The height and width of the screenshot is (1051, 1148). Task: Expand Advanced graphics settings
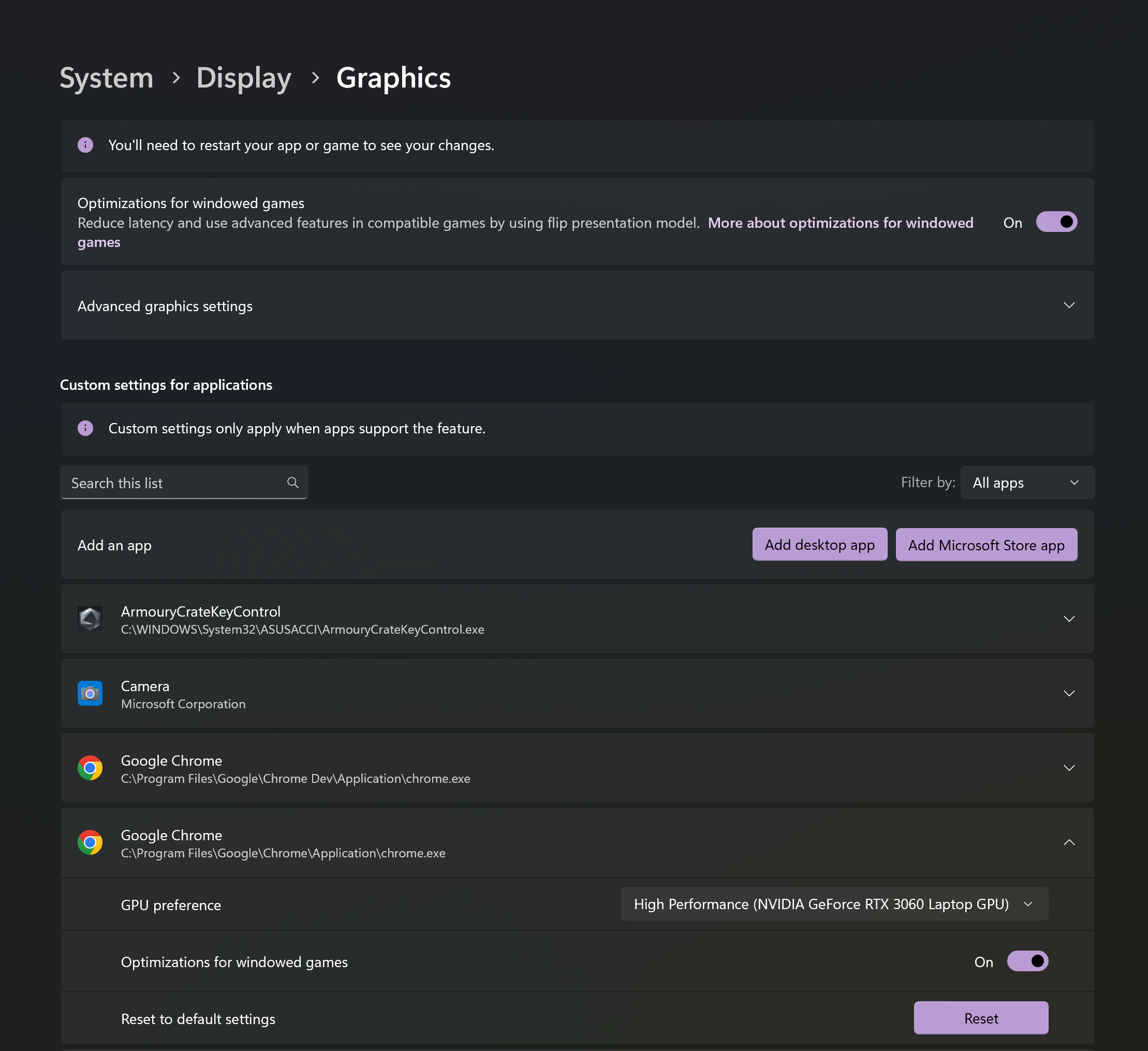1068,305
